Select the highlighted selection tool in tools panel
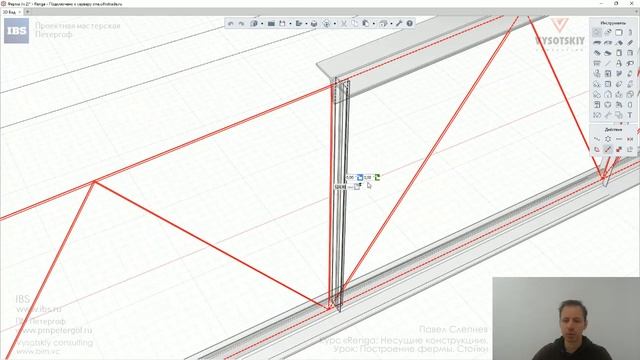 (597, 32)
